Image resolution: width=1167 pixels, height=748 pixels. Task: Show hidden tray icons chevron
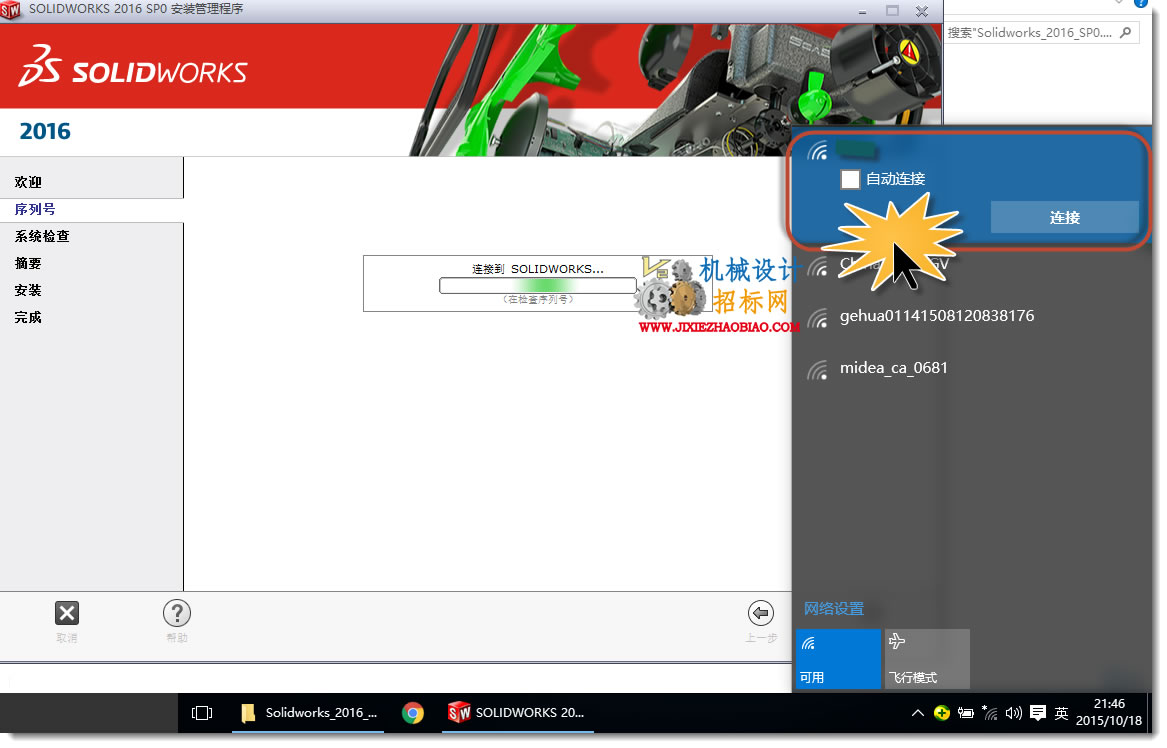tap(918, 713)
